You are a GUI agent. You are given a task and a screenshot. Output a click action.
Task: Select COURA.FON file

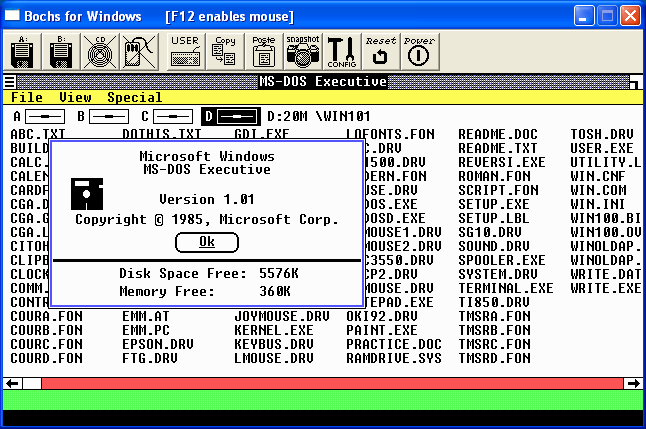pyautogui.click(x=47, y=316)
